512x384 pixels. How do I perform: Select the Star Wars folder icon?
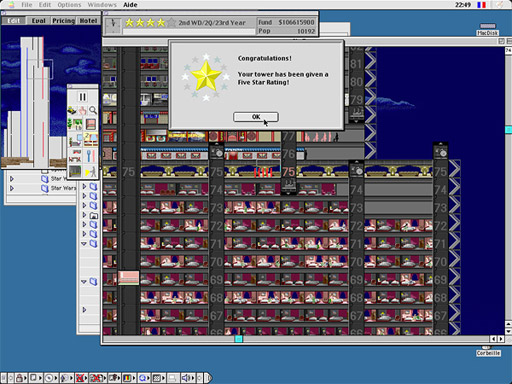44,188
